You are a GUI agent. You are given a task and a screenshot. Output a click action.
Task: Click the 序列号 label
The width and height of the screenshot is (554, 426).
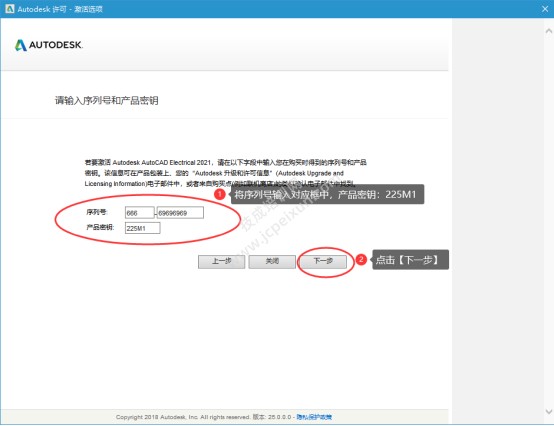coord(97,212)
